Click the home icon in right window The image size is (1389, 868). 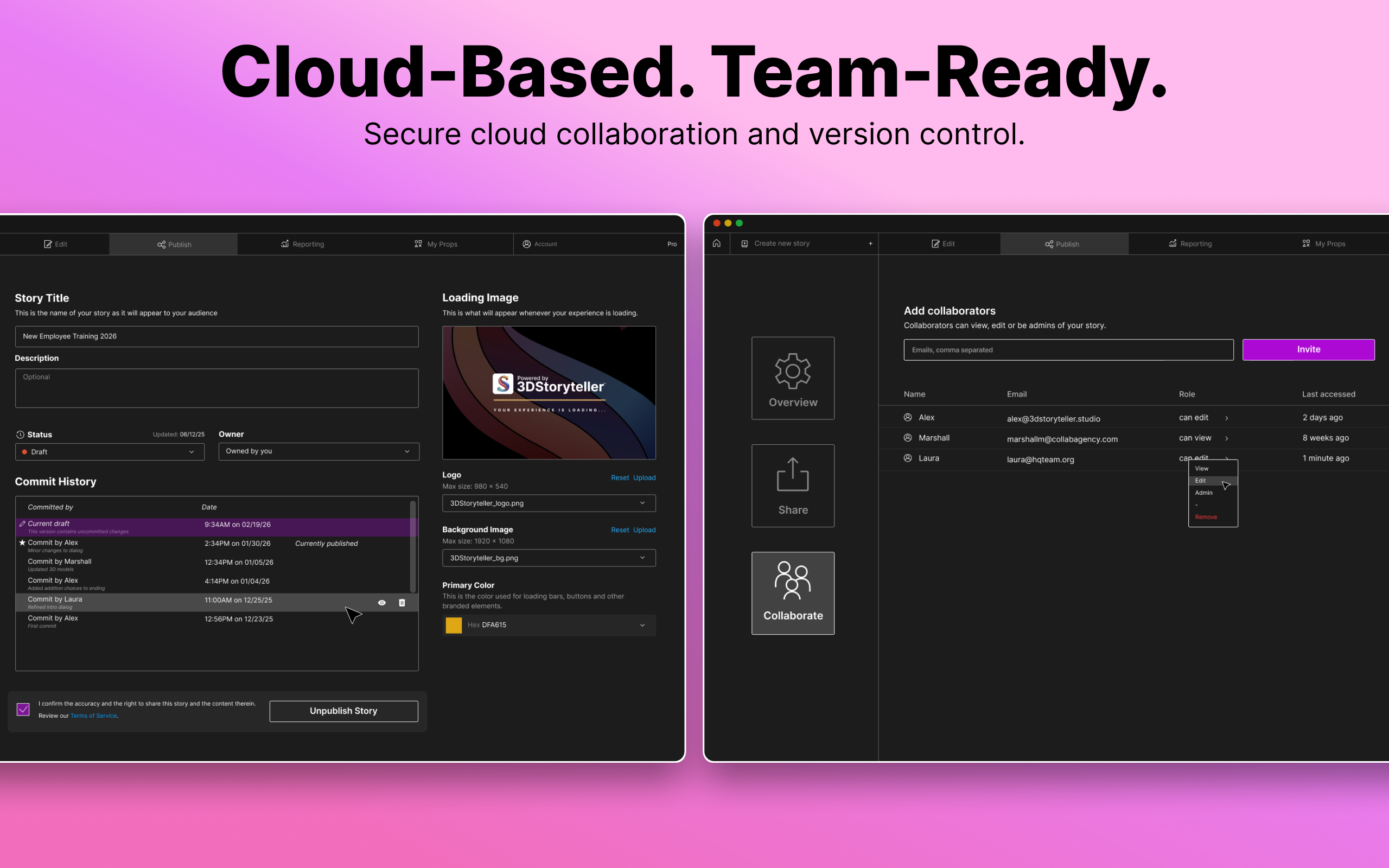click(x=716, y=244)
